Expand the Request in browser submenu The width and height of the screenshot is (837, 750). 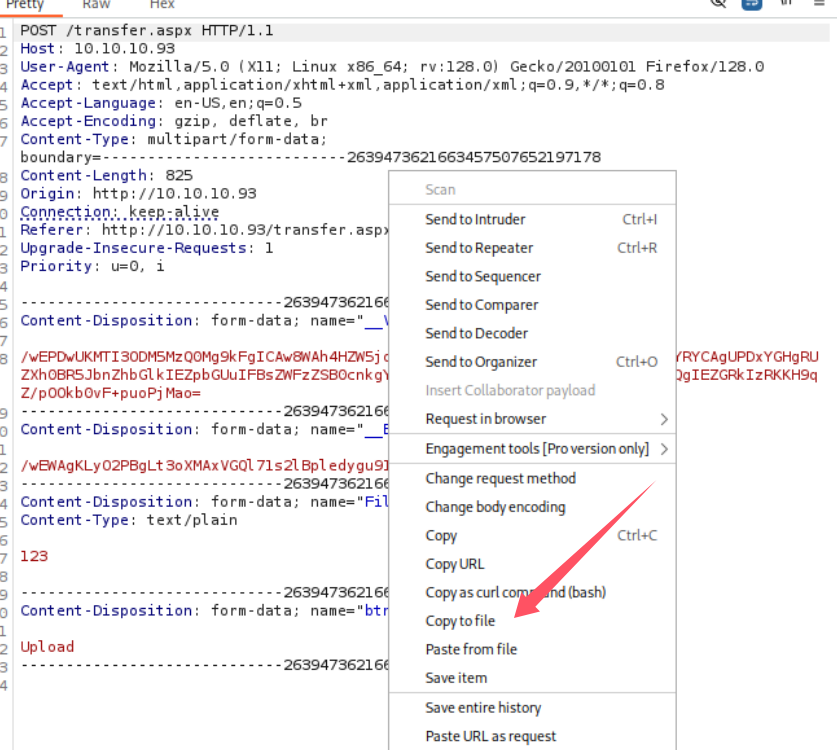[664, 419]
